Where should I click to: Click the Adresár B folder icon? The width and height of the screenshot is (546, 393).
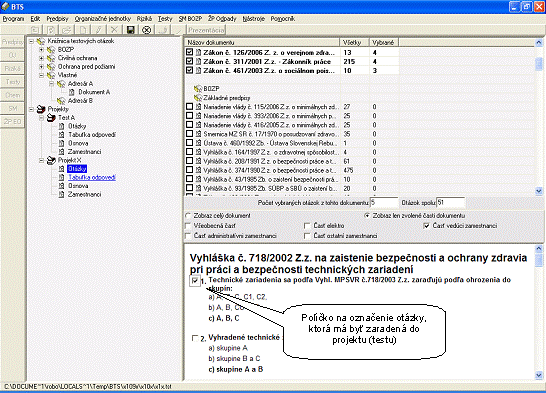61,101
